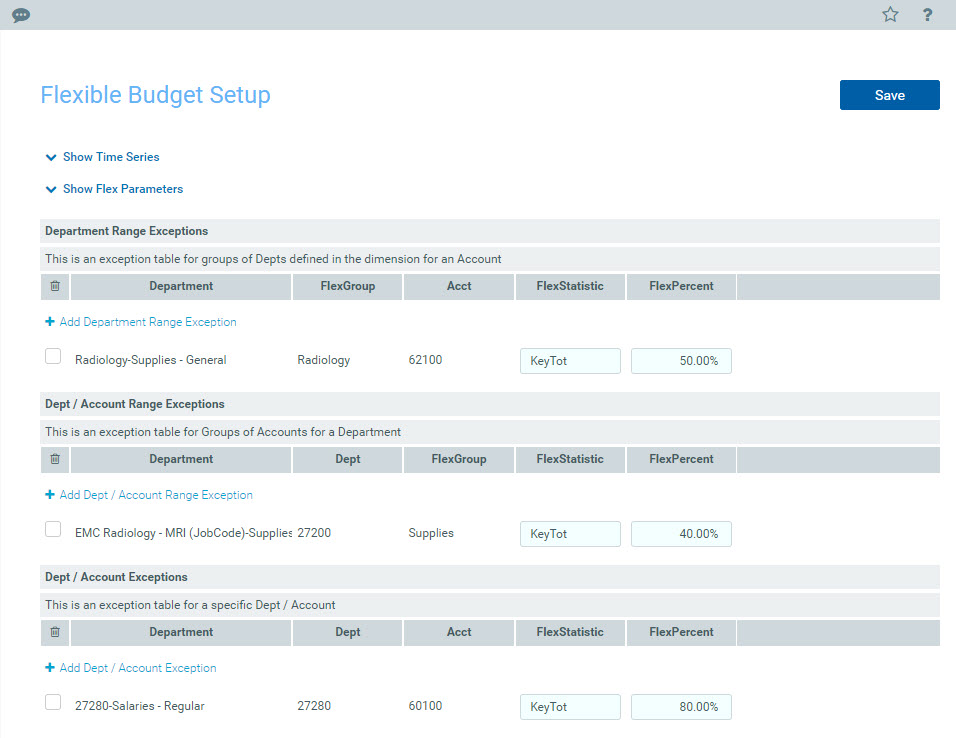The height and width of the screenshot is (738, 956).
Task: Click trash icon in Dept / Account Range Exceptions header
Action: click(x=55, y=459)
